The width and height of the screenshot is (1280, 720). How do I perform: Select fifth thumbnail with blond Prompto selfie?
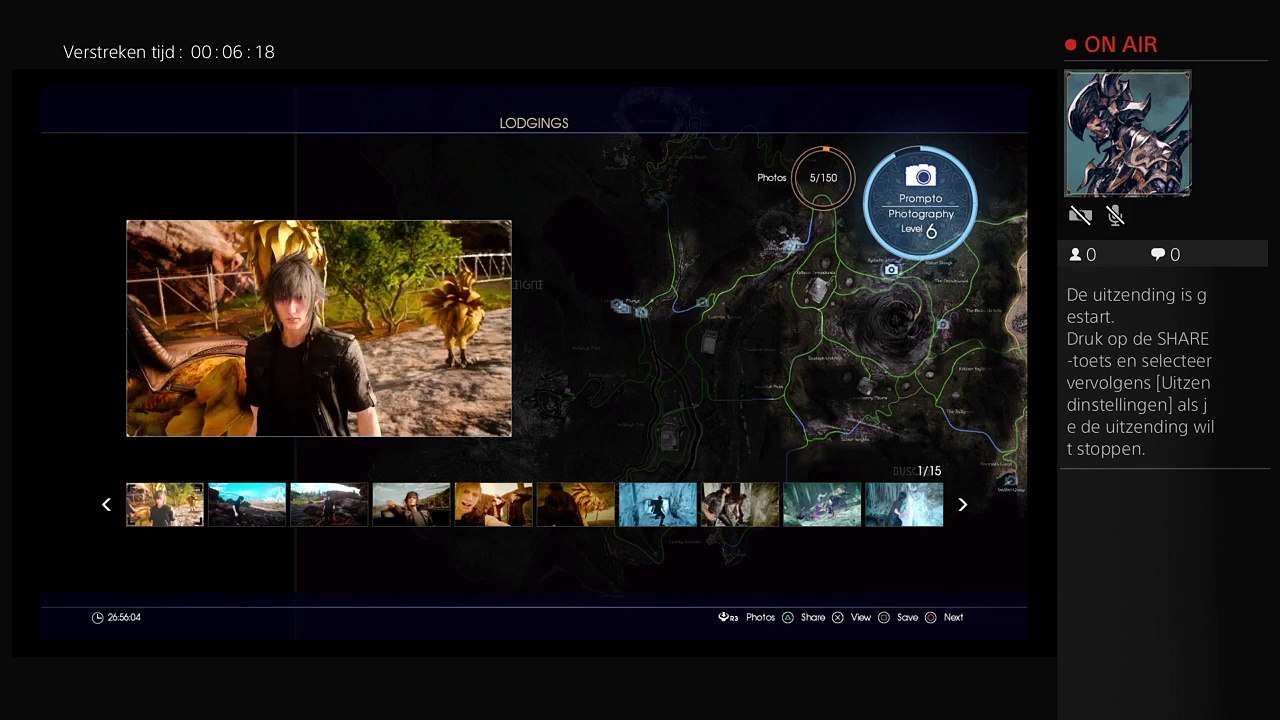[x=493, y=505]
